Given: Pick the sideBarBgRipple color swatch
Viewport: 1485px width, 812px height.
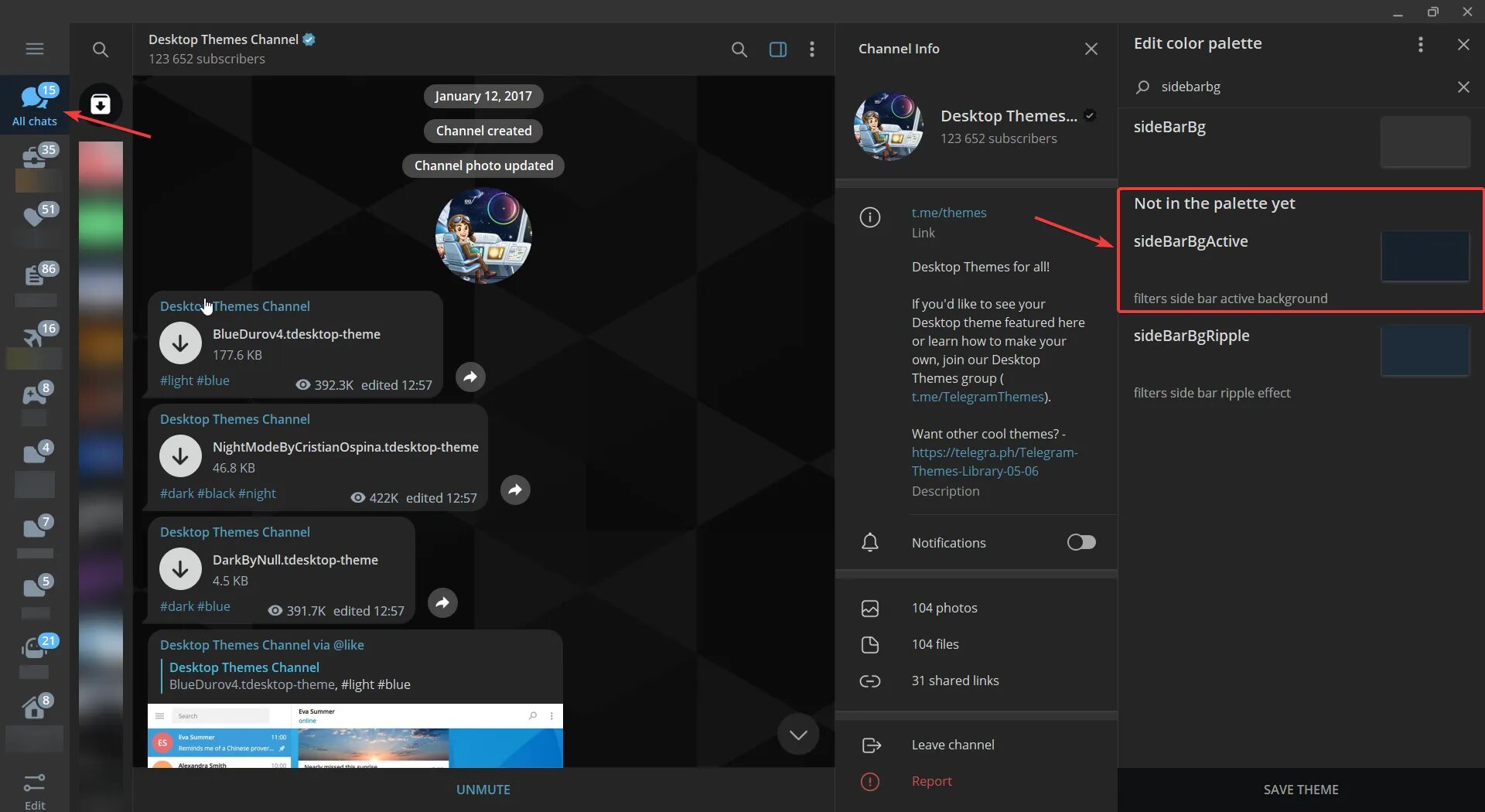Looking at the screenshot, I should (x=1425, y=350).
